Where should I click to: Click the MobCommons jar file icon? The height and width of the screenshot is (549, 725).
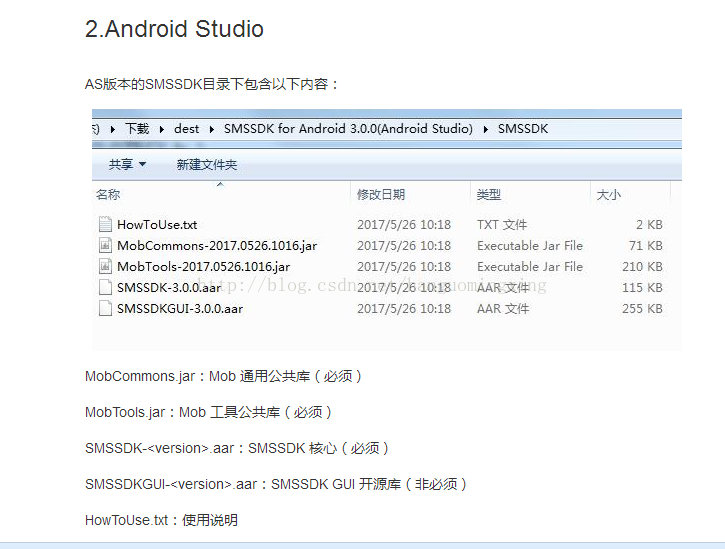tap(105, 245)
